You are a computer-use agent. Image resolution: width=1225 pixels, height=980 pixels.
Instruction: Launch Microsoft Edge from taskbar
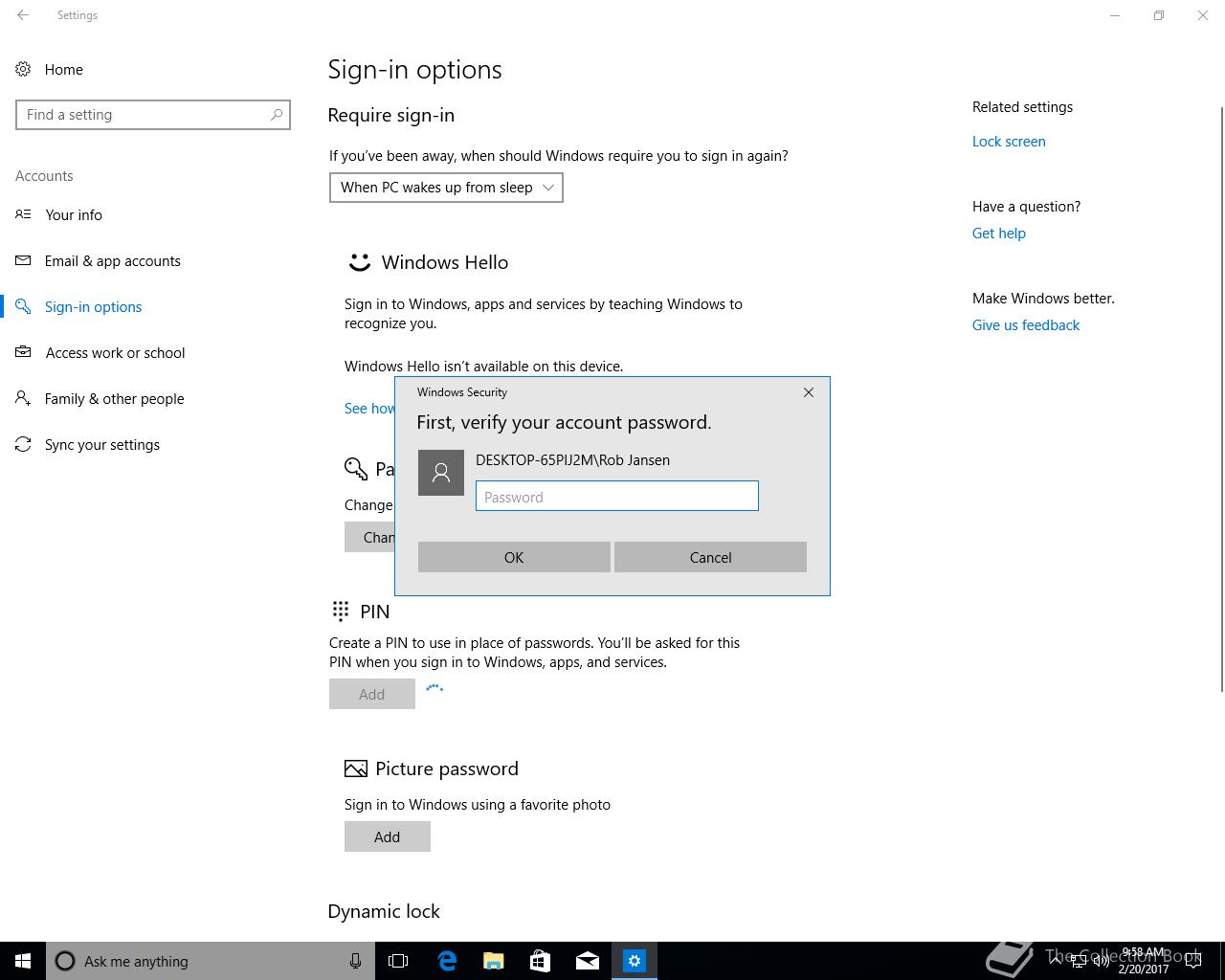click(x=446, y=961)
